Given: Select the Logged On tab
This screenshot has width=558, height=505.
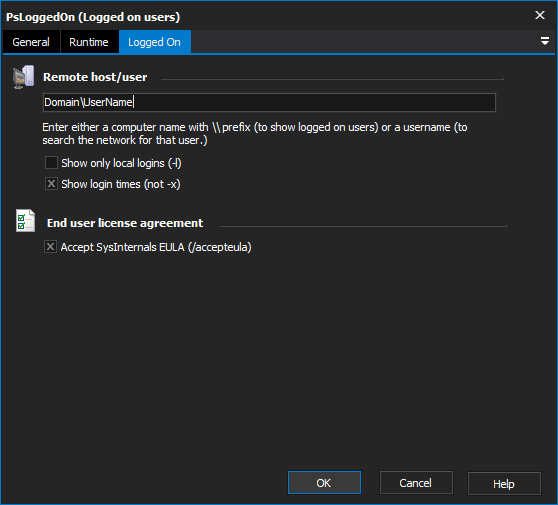Looking at the screenshot, I should coord(155,42).
